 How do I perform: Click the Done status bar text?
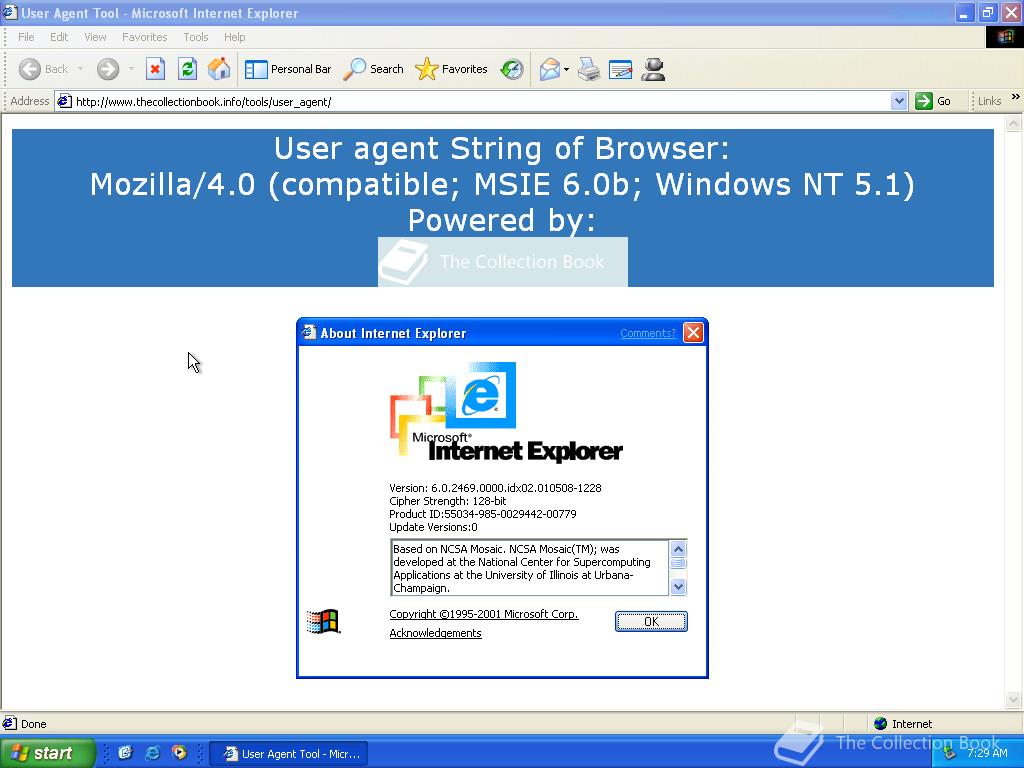[x=33, y=724]
